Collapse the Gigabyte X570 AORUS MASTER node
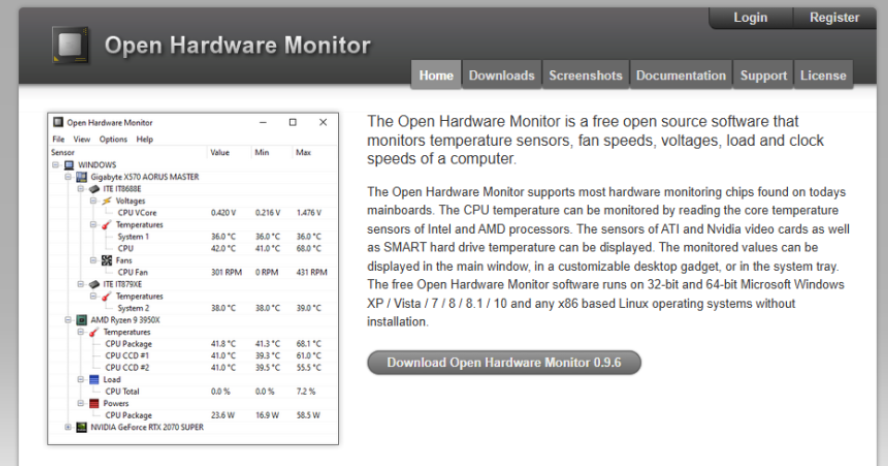Image resolution: width=888 pixels, height=466 pixels. click(x=68, y=177)
